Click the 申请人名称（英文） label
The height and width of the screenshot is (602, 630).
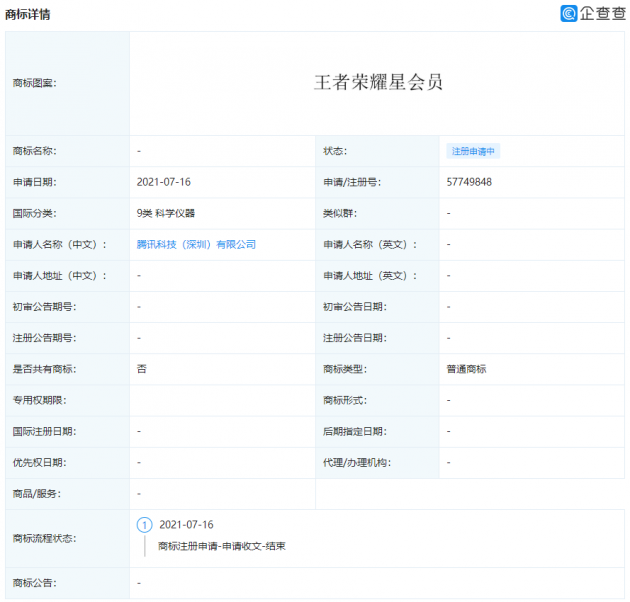pos(370,244)
